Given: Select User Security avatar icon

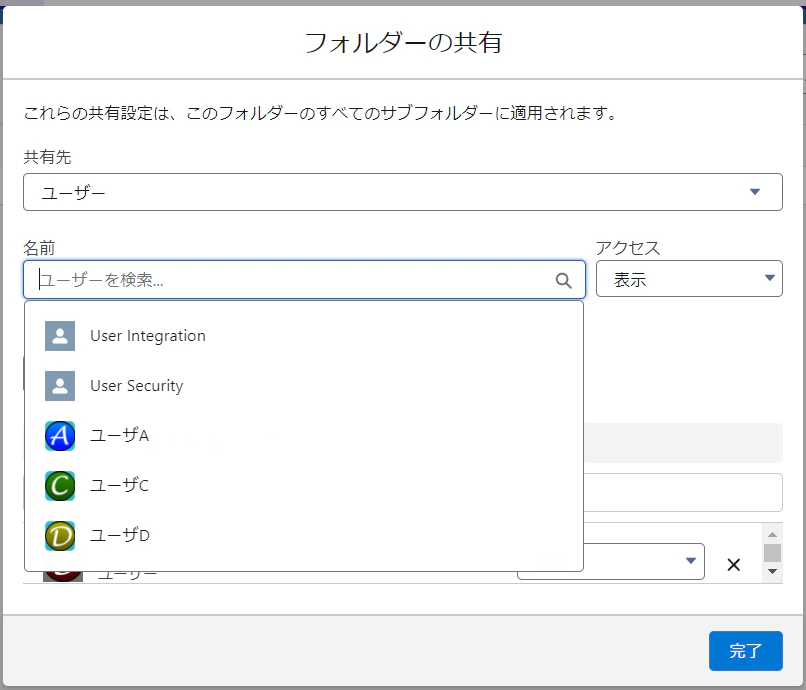Looking at the screenshot, I should tap(60, 386).
